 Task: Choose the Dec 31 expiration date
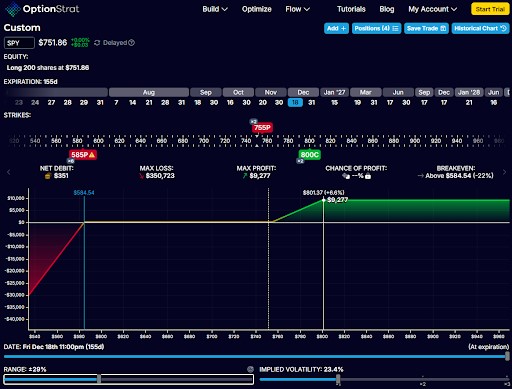pyautogui.click(x=312, y=102)
